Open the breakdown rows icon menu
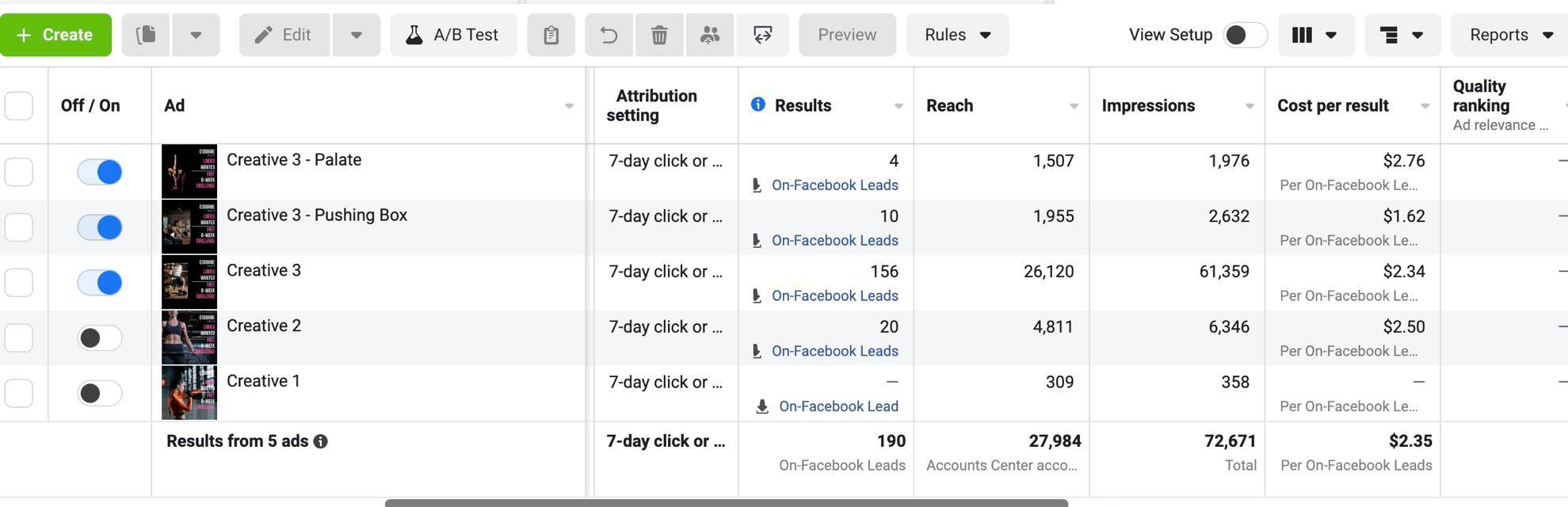The image size is (1568, 507). click(x=1402, y=35)
